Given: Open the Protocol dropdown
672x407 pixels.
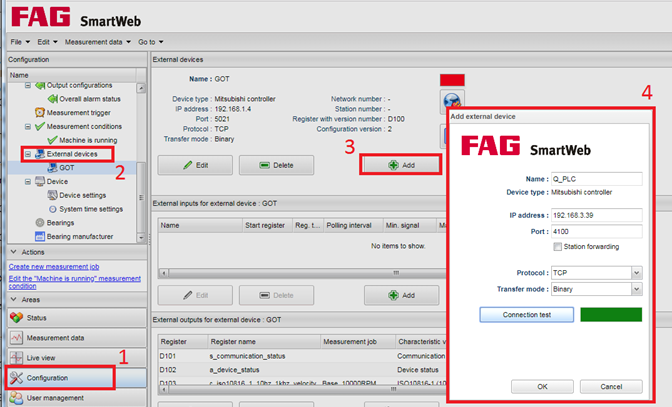Looking at the screenshot, I should pyautogui.click(x=636, y=273).
